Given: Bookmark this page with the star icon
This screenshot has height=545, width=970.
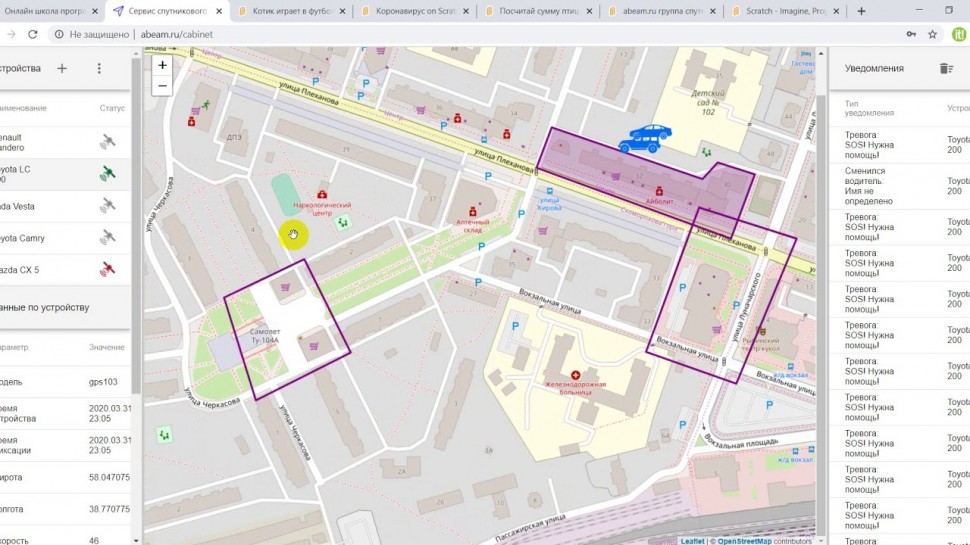Looking at the screenshot, I should pyautogui.click(x=932, y=34).
